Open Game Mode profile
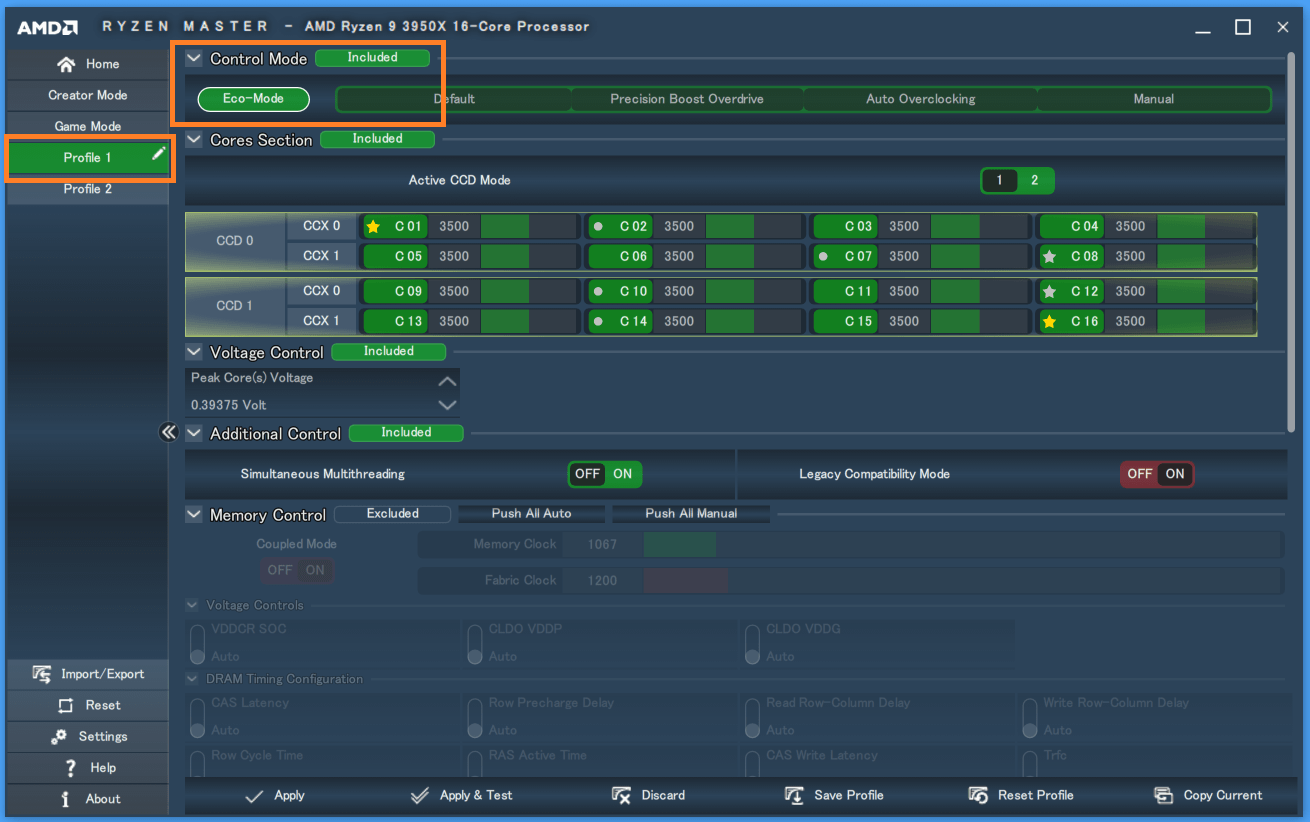Screen dimensions: 1310x822 point(88,126)
